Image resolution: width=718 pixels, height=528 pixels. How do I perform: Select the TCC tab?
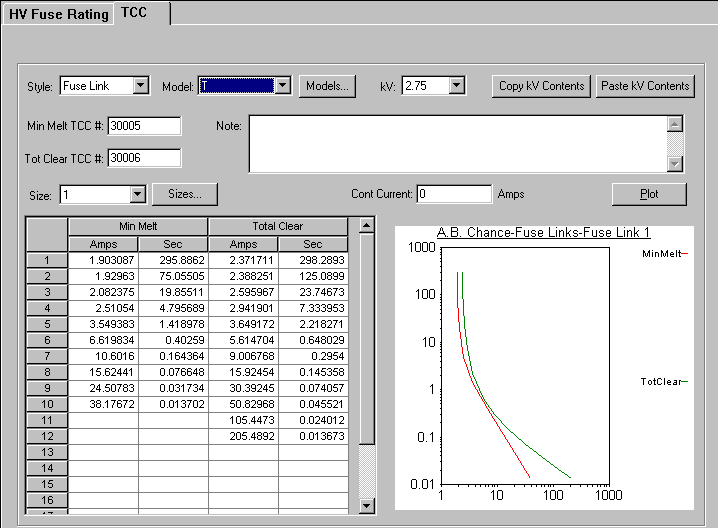point(135,13)
